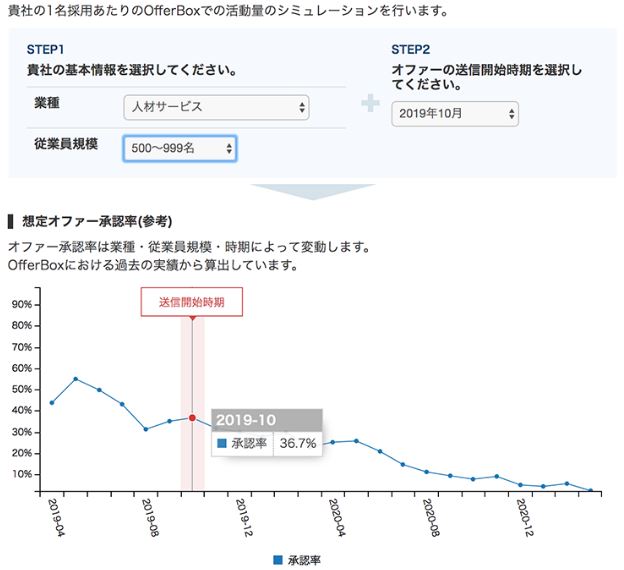Click the data point near 25% after tooltip
Image resolution: width=624 pixels, height=570 pixels.
[333, 442]
